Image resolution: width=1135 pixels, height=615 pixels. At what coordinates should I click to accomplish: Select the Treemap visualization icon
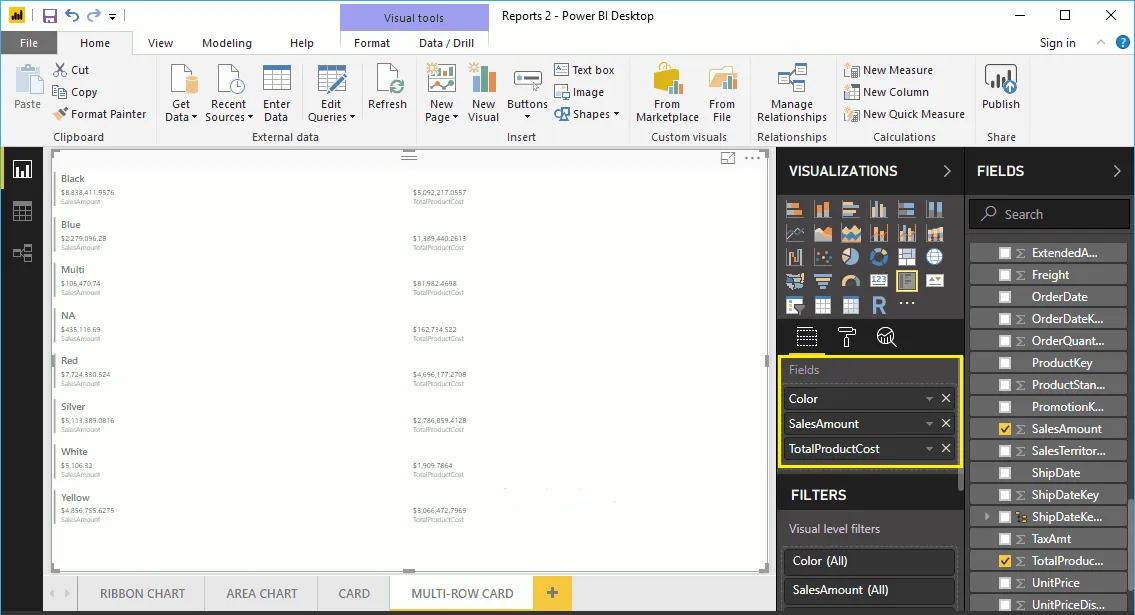tap(907, 255)
